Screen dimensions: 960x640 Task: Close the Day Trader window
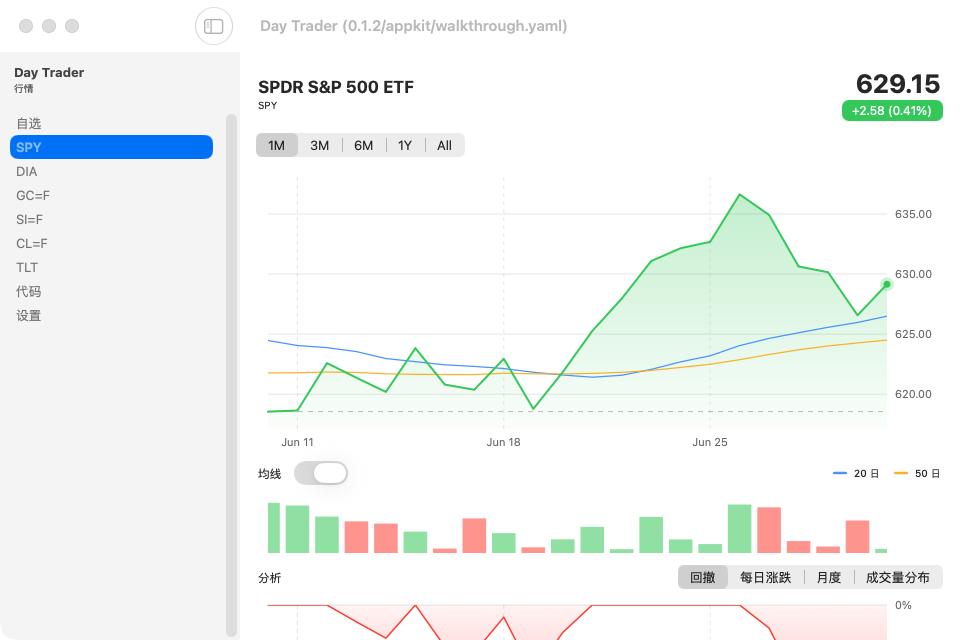click(x=26, y=26)
